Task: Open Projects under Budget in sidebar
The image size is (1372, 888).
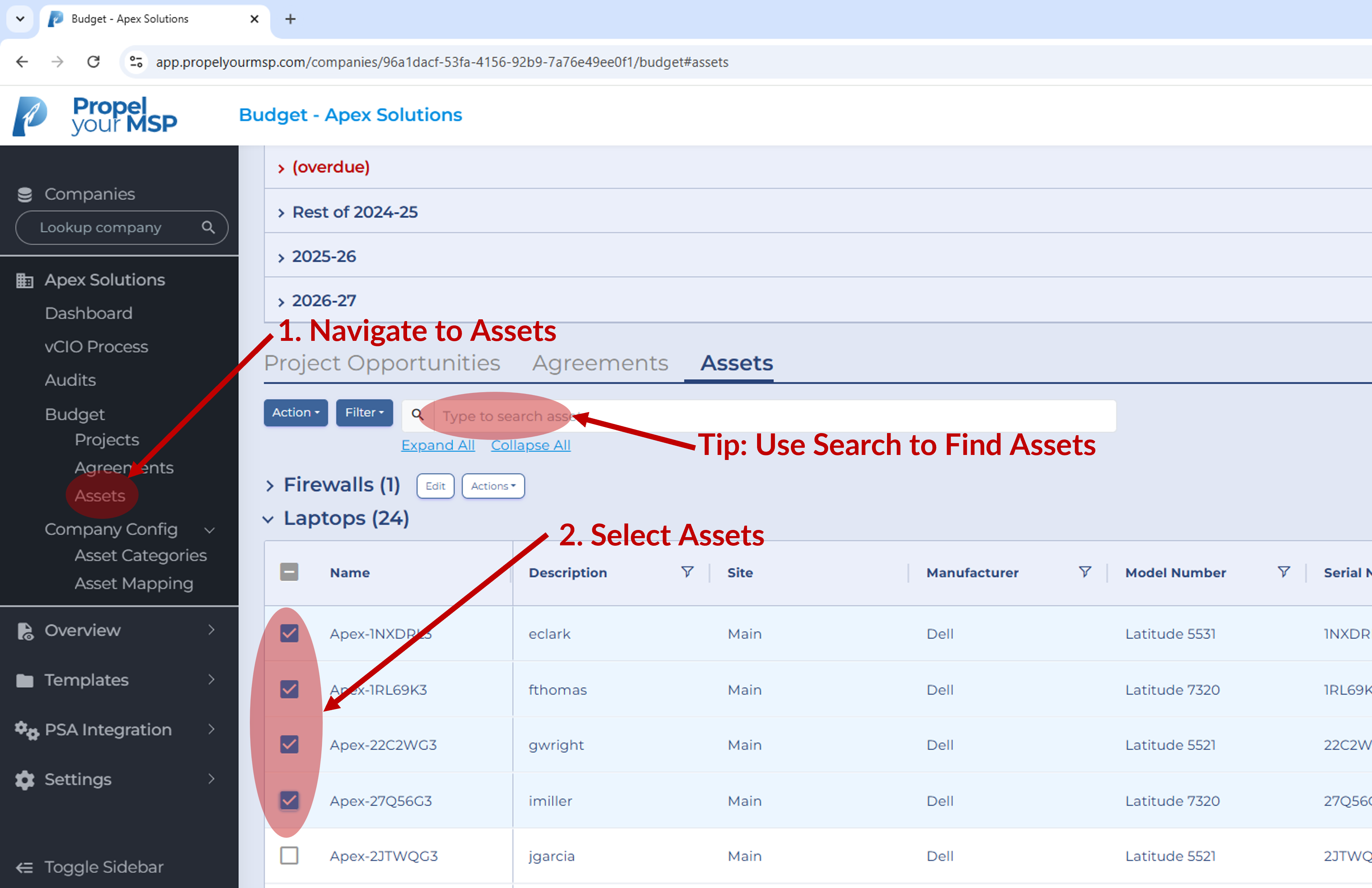Action: (x=107, y=440)
